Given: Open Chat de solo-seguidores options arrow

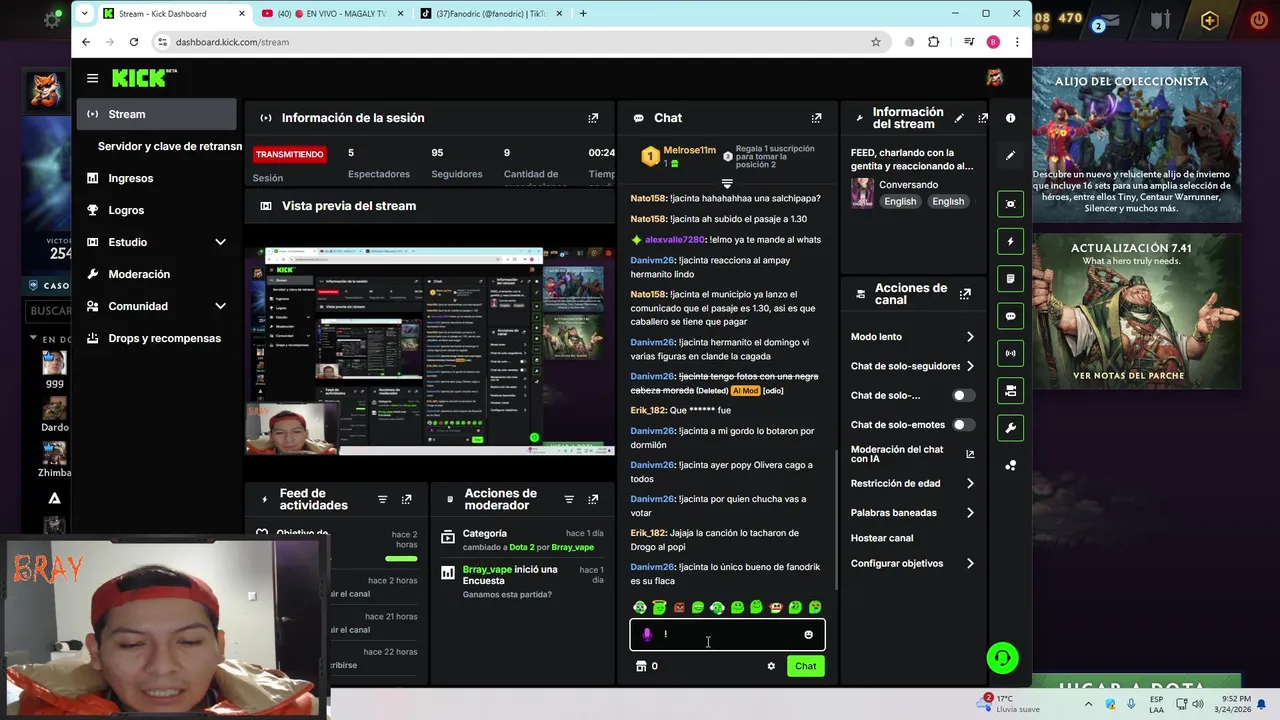Looking at the screenshot, I should [970, 366].
